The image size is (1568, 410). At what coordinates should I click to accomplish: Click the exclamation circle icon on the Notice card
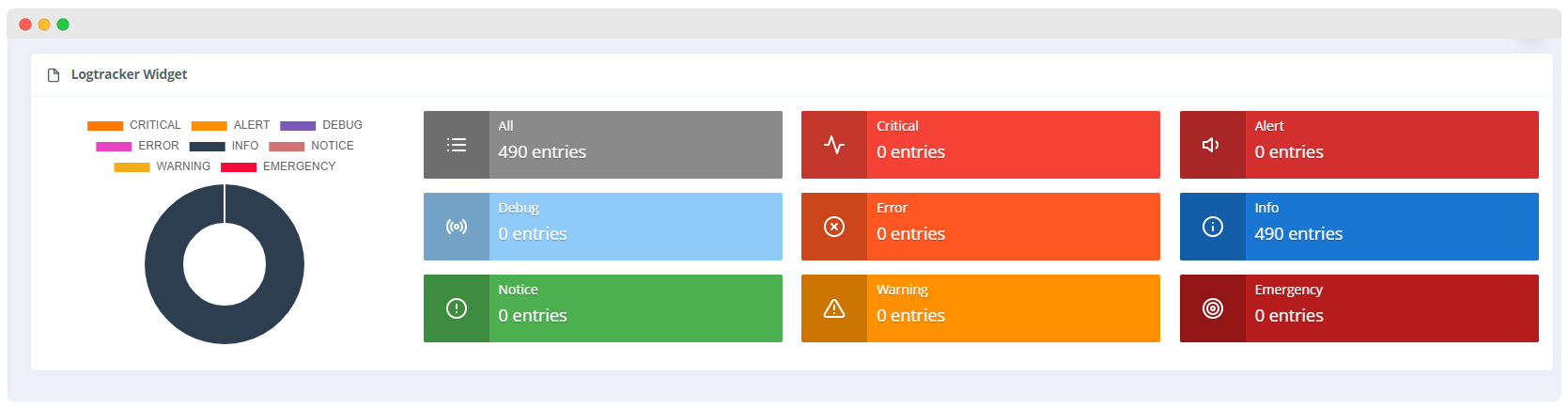(457, 308)
